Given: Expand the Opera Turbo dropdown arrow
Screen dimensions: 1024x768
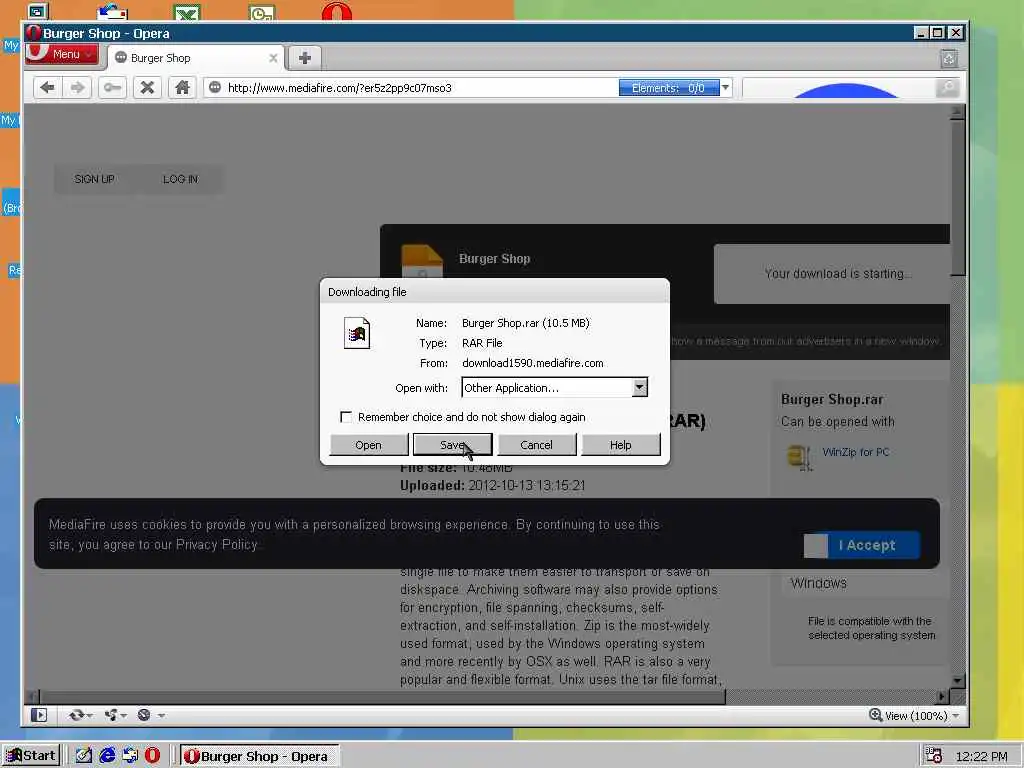Looking at the screenshot, I should [x=161, y=716].
